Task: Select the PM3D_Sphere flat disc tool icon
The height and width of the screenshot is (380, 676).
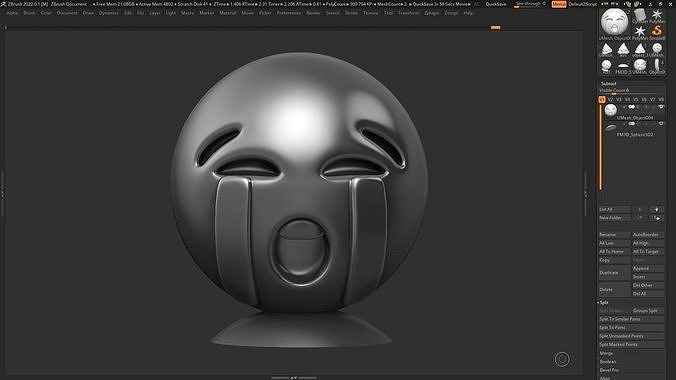Action: (x=623, y=66)
